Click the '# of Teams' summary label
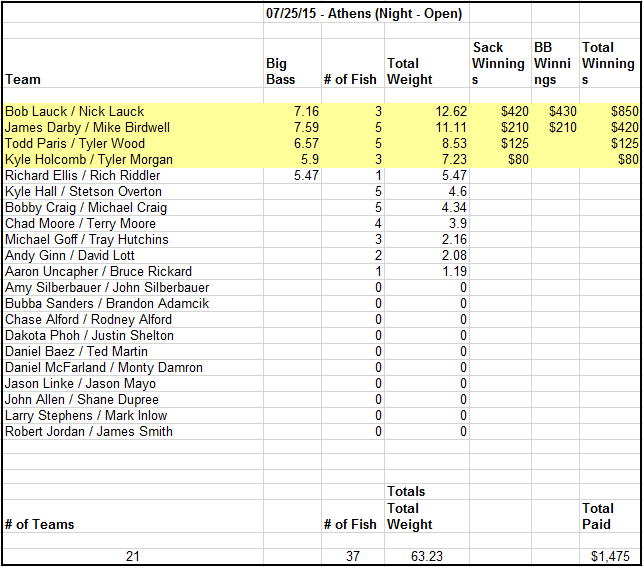The width and height of the screenshot is (643, 567). tap(39, 524)
